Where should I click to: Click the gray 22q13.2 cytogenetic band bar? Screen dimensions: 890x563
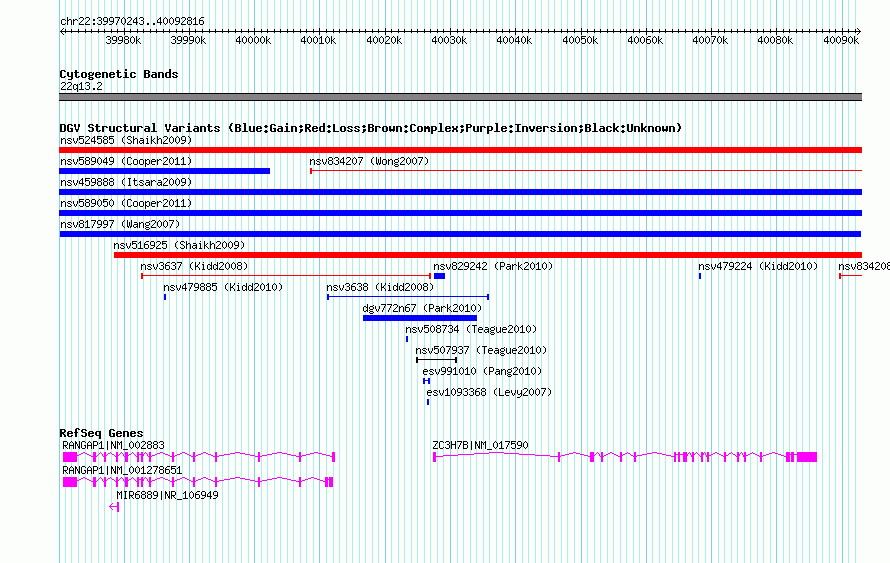pyautogui.click(x=460, y=97)
